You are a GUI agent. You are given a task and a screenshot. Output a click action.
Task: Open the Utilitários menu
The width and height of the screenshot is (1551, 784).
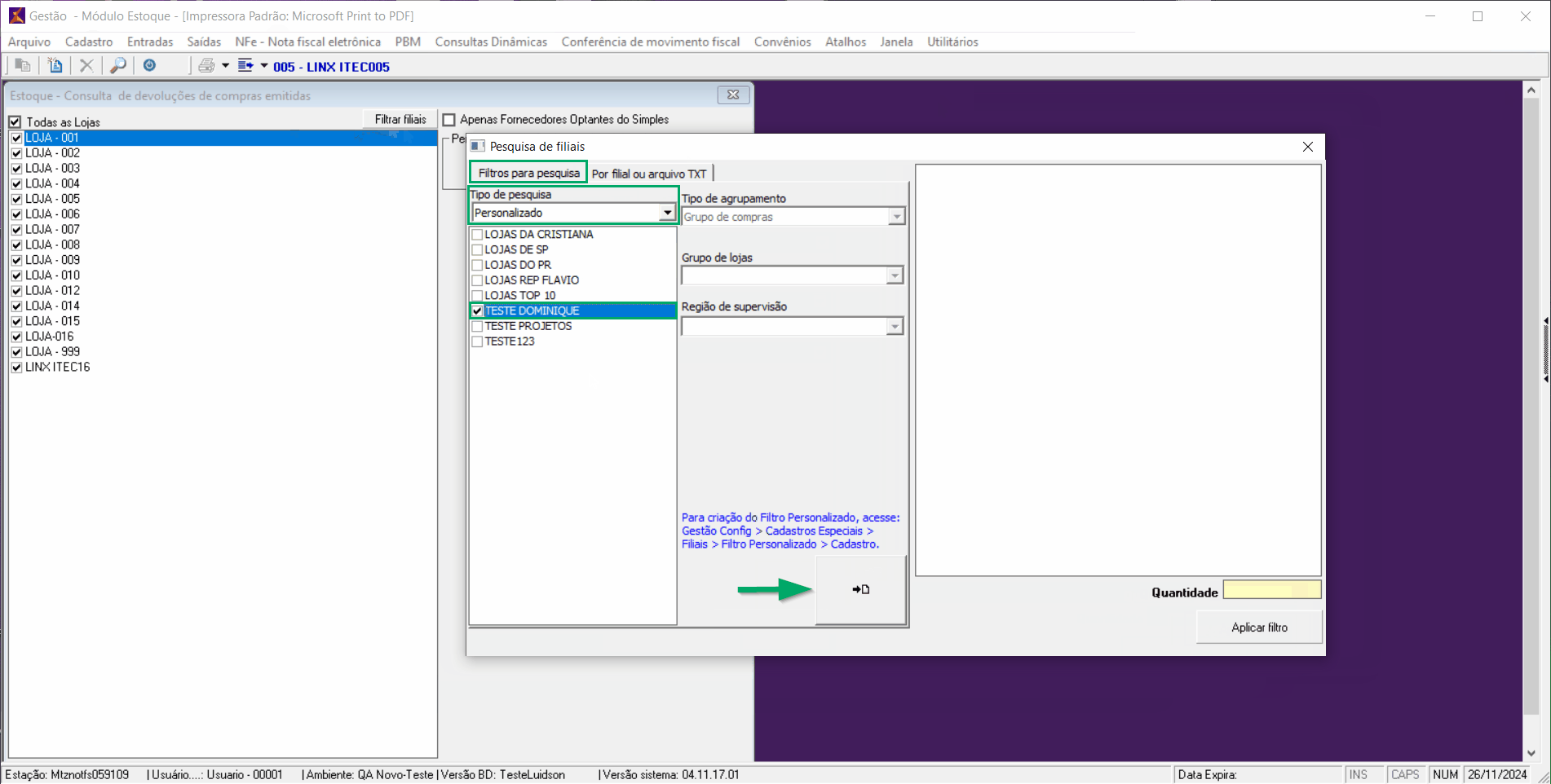point(952,42)
